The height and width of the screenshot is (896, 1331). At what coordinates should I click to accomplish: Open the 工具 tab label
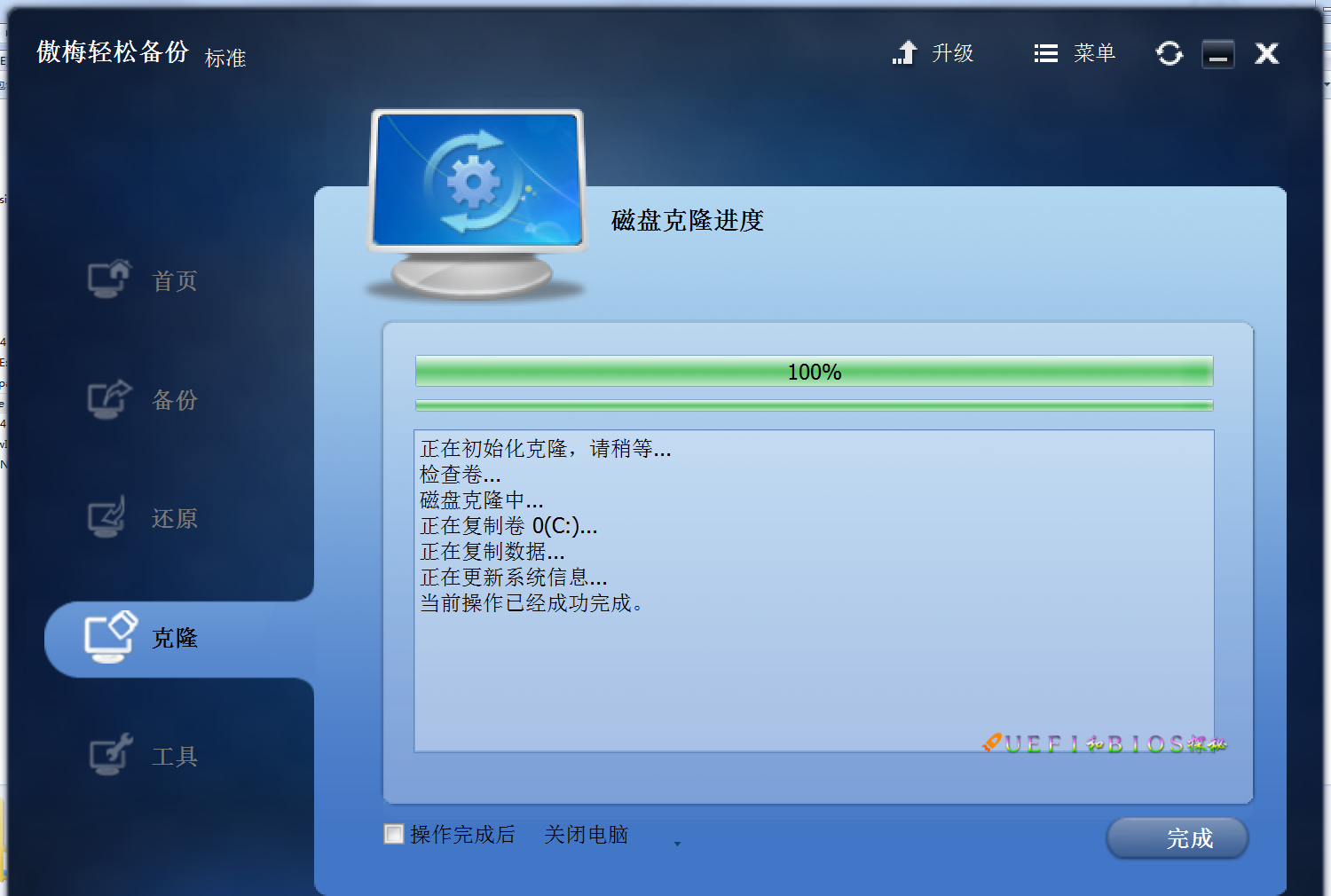(x=175, y=757)
